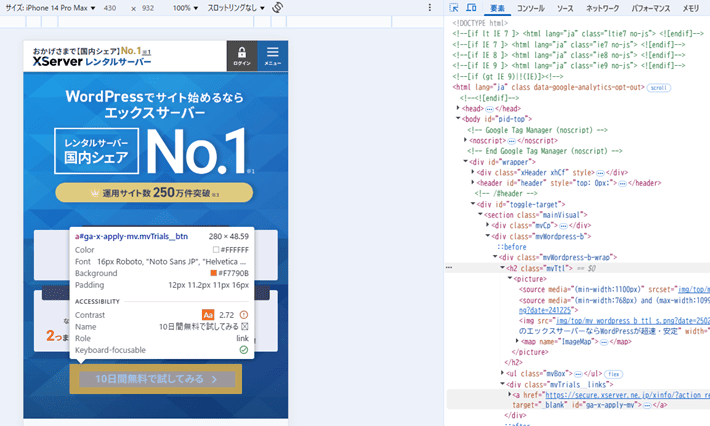Click the rotate device orientation icon
This screenshot has height=426, width=710.
[278, 8]
